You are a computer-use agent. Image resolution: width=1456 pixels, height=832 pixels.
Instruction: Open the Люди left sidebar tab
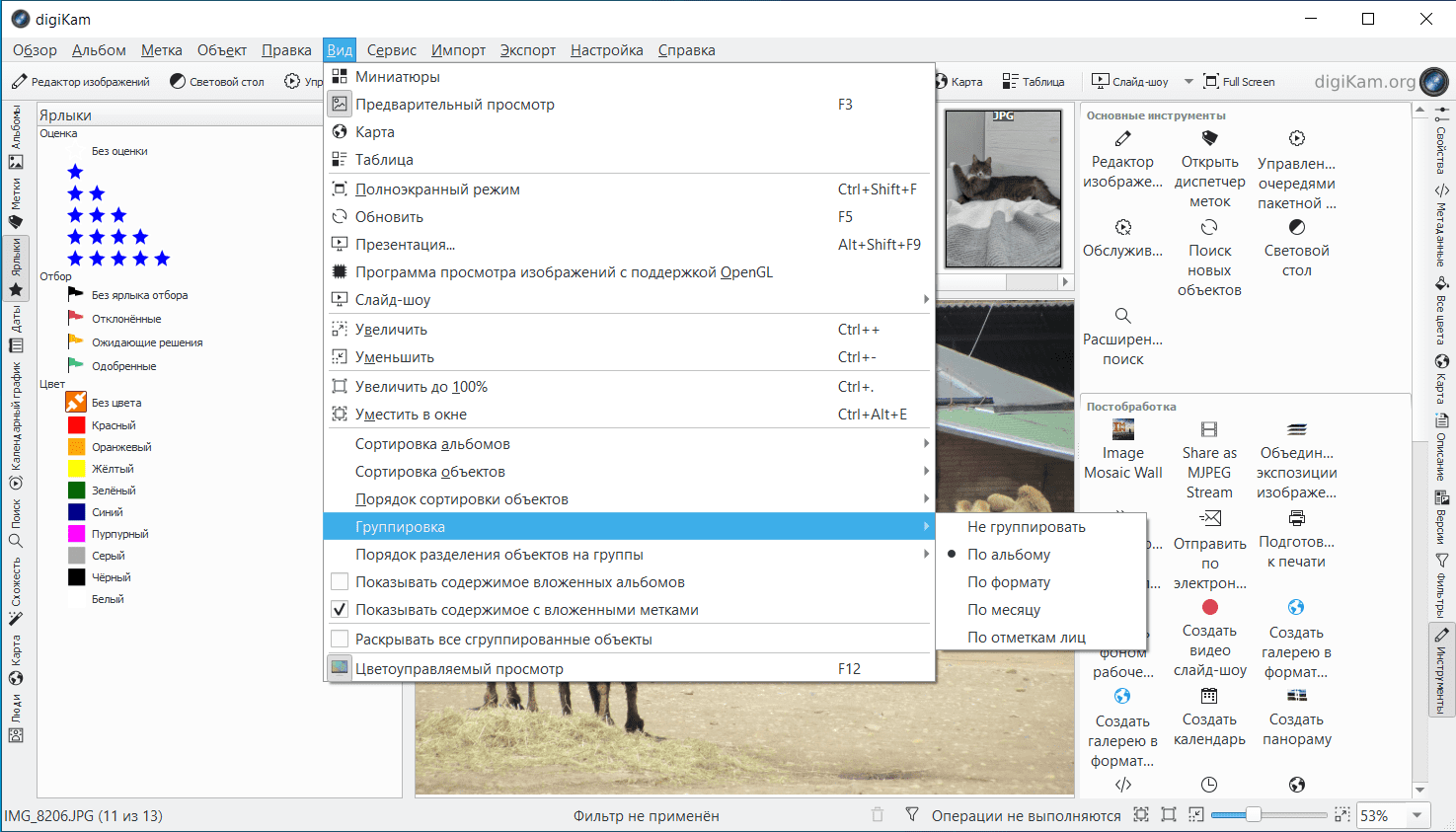(16, 719)
